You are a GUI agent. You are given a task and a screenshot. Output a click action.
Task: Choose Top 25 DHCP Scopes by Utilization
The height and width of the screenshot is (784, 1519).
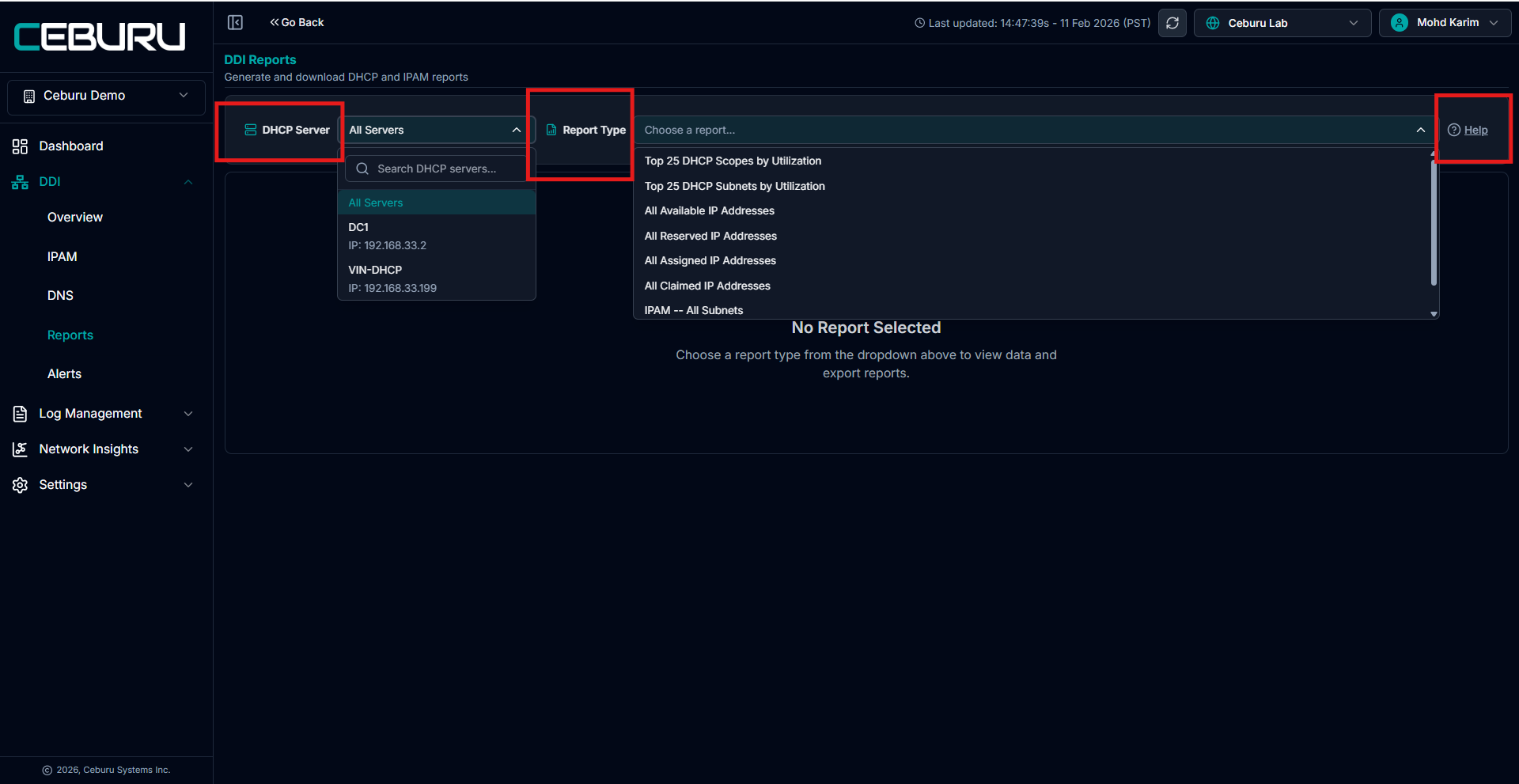(x=733, y=161)
